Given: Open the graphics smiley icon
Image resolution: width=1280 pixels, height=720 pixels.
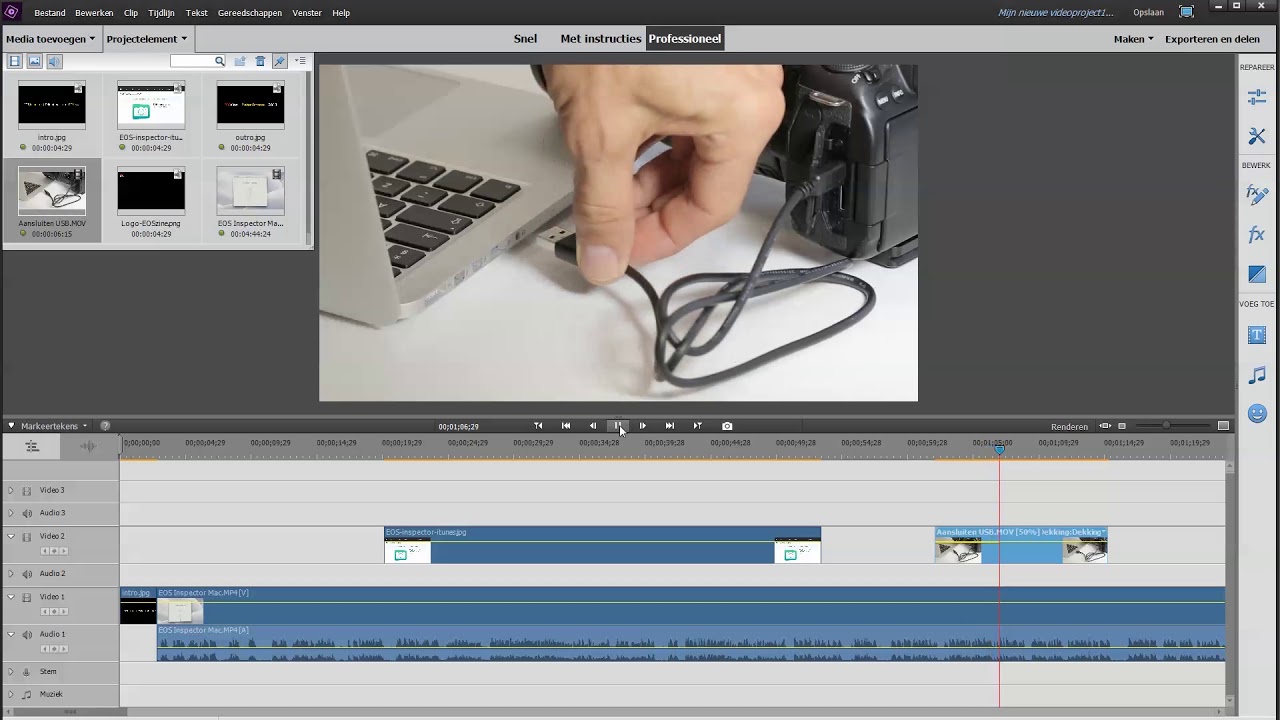Looking at the screenshot, I should [1257, 413].
